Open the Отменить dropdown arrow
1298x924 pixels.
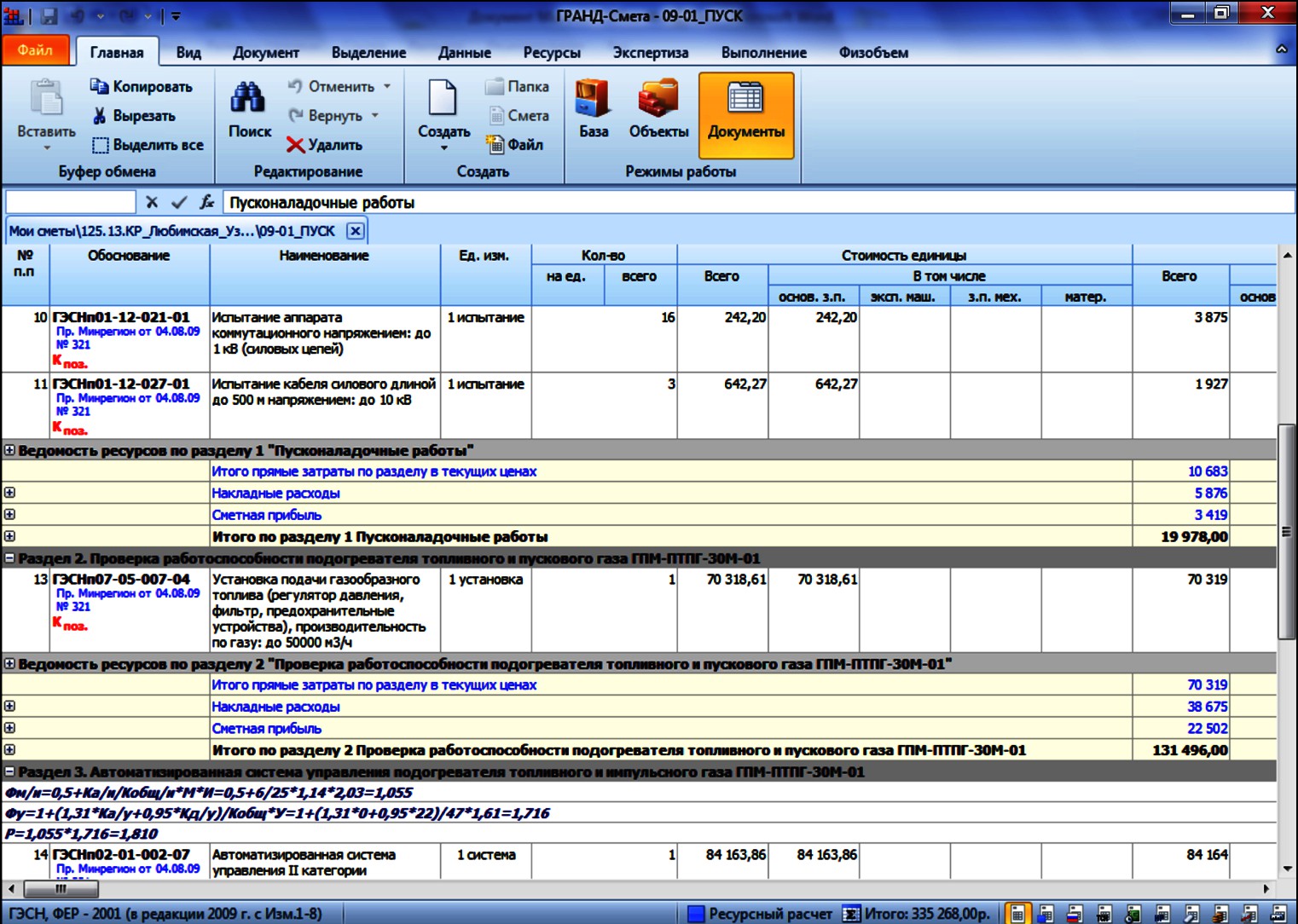387,86
